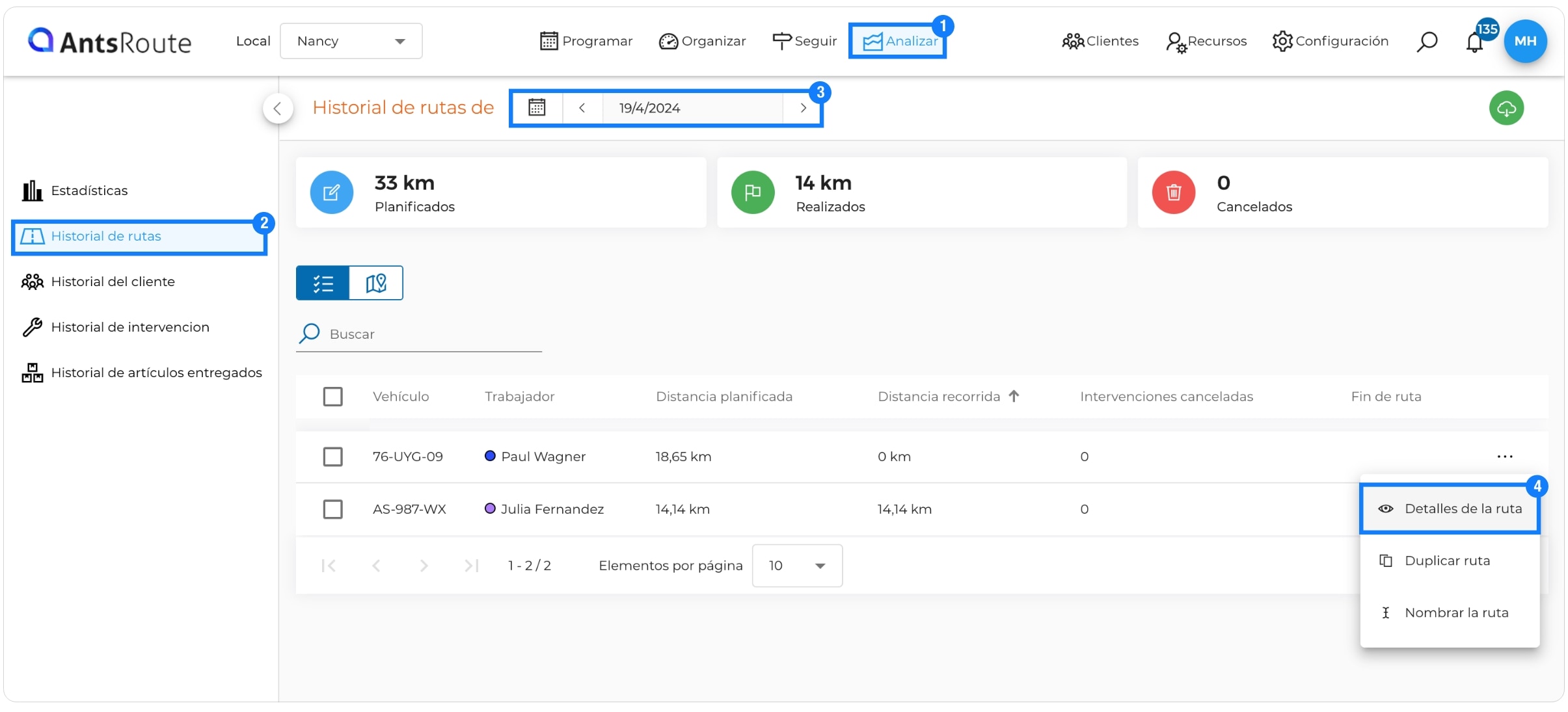This screenshot has height=712, width=1568.
Task: Tick checkbox for vehicle 76-UYG-09
Action: [333, 456]
